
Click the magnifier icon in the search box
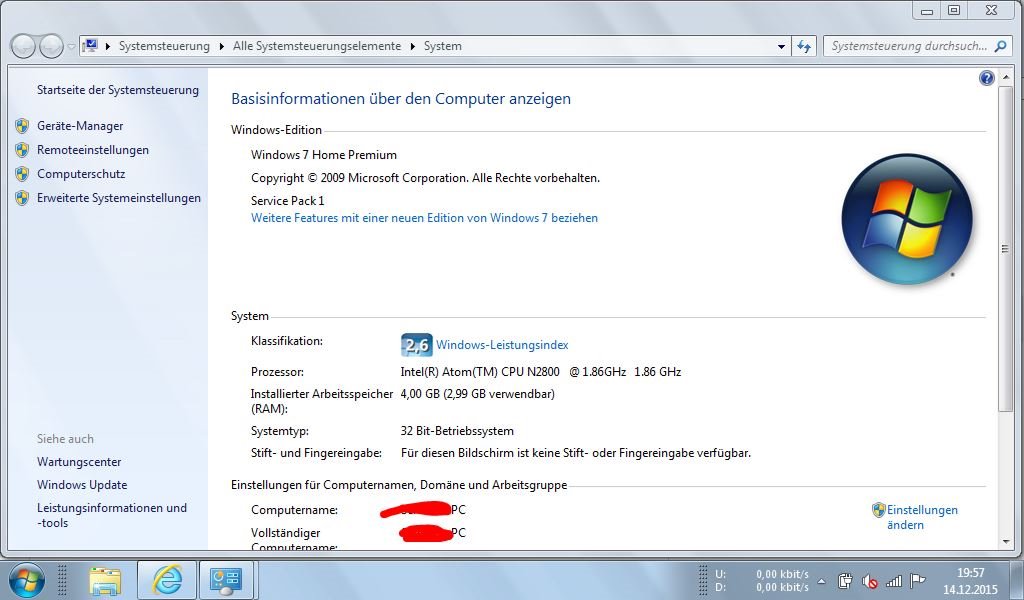1000,46
